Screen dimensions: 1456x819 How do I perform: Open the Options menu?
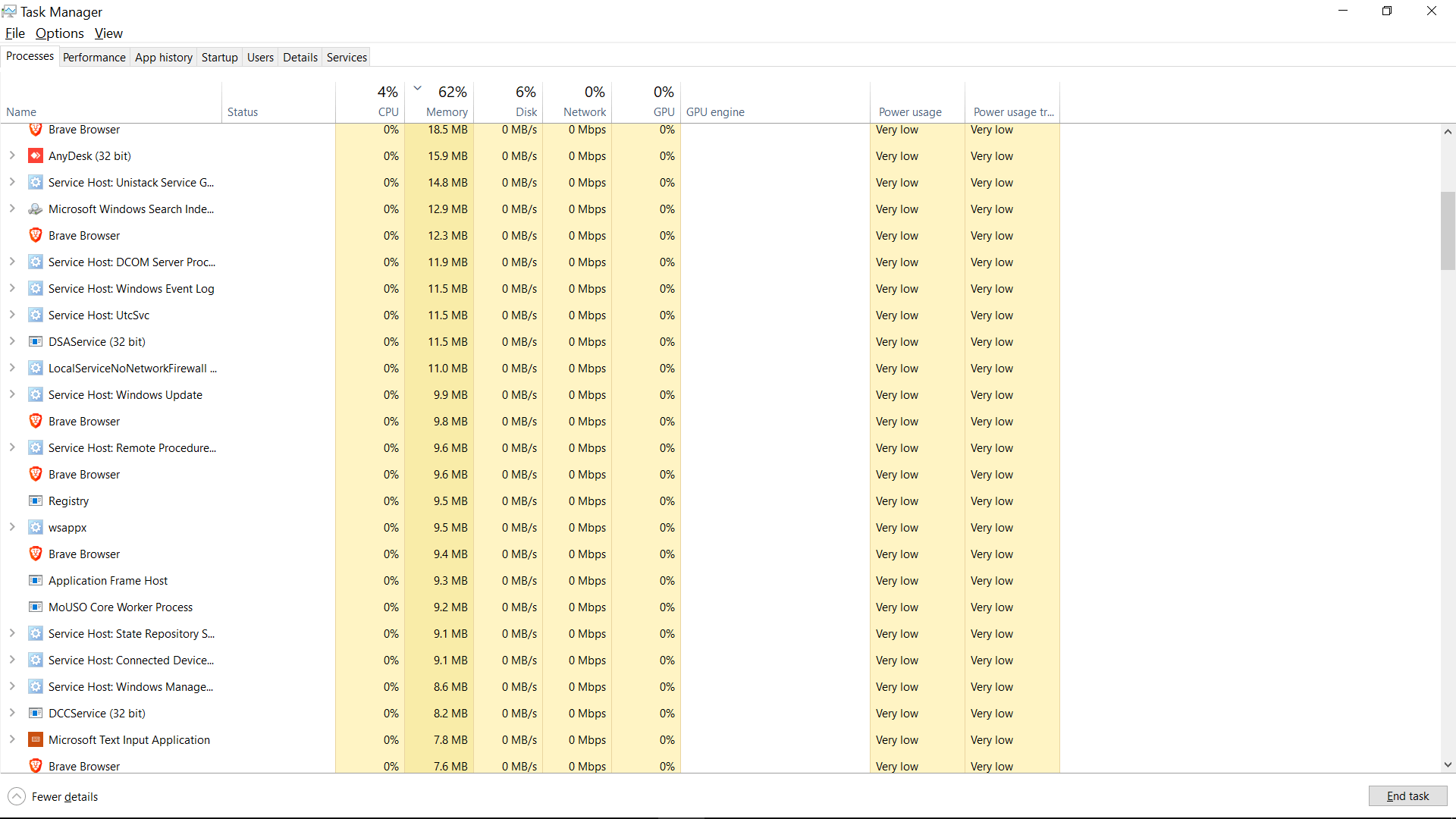60,33
